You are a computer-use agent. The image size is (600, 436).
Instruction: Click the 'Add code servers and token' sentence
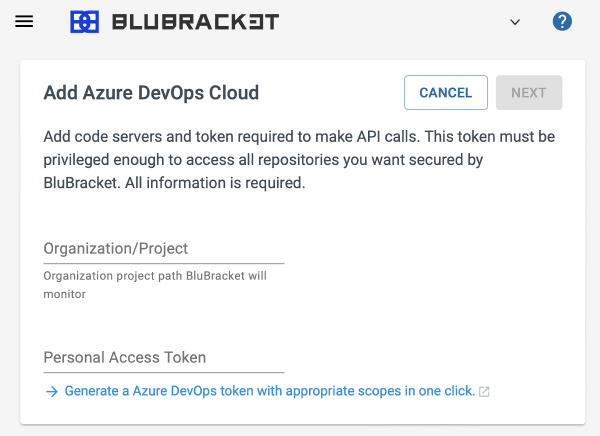[232, 137]
